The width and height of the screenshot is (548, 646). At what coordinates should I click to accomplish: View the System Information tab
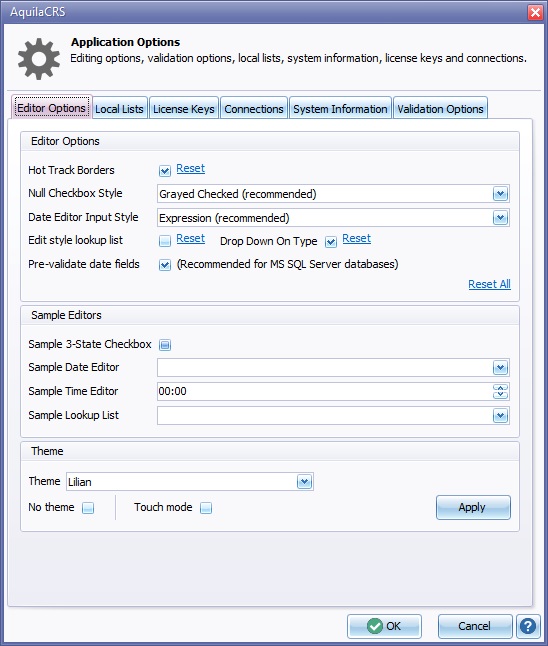coord(340,109)
